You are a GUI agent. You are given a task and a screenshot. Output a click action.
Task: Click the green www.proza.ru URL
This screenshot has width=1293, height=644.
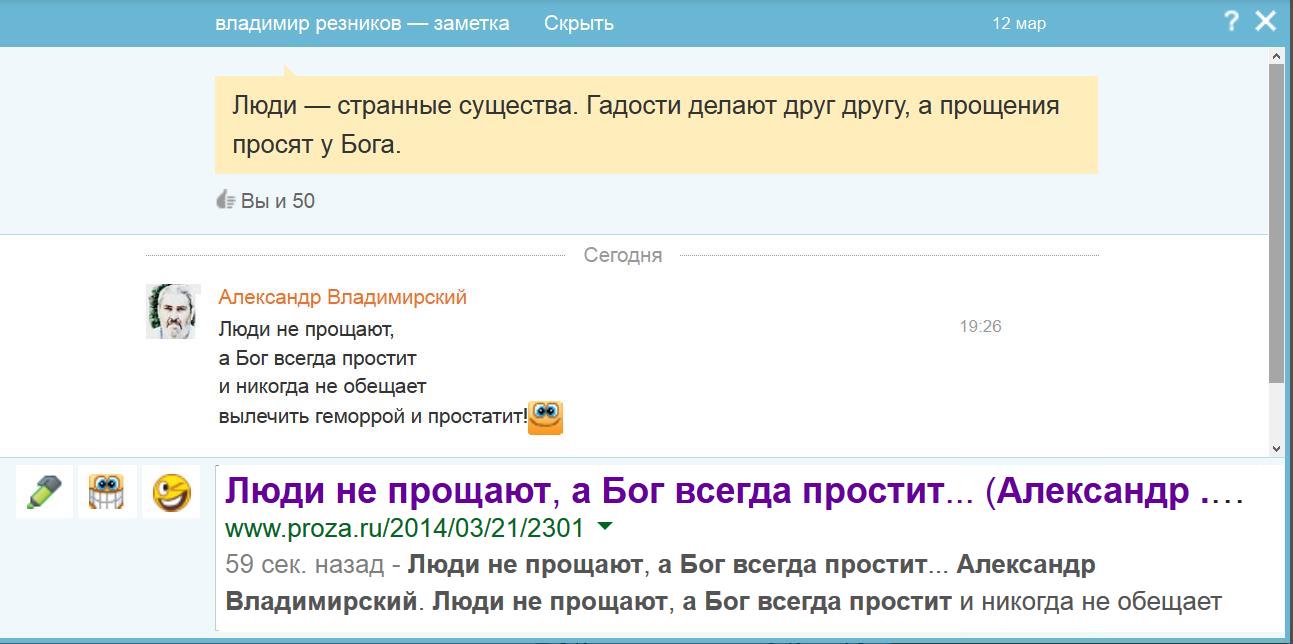404,527
